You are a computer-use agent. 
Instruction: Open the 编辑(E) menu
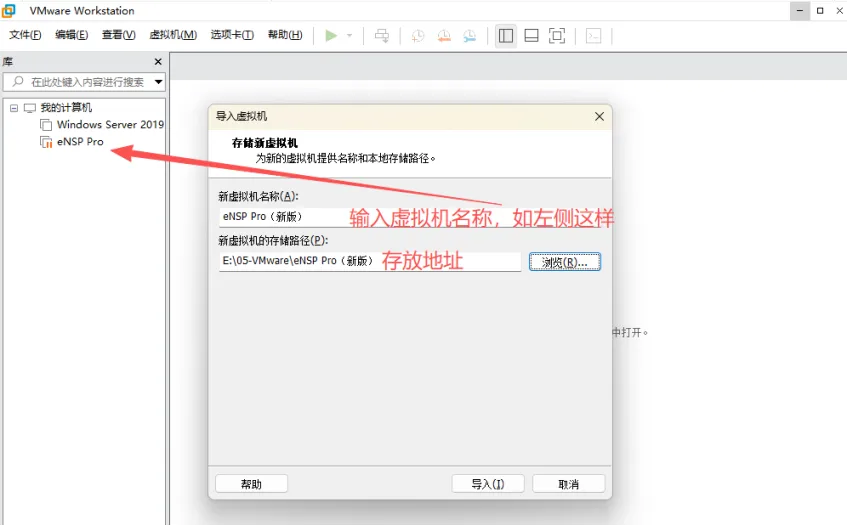(x=72, y=35)
